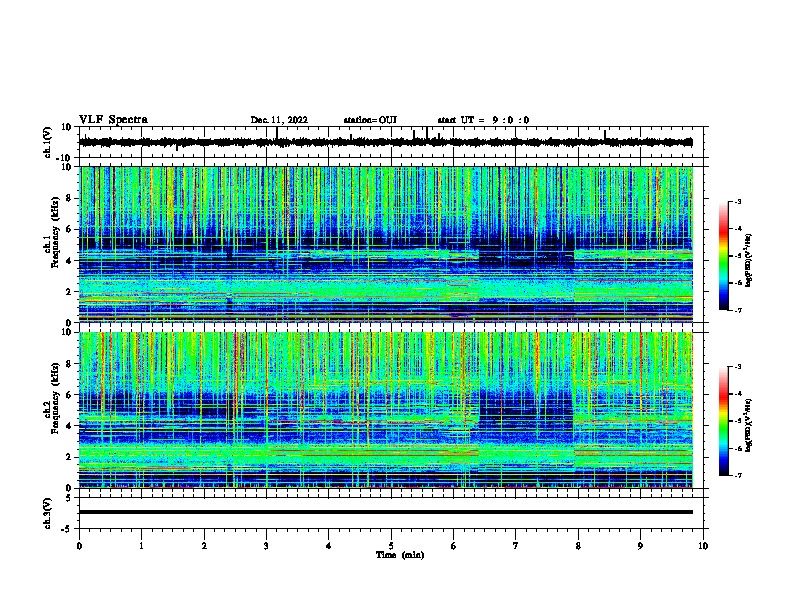Click the "-7" label on ch.2 colorbar
This screenshot has width=792, height=612.
click(738, 476)
